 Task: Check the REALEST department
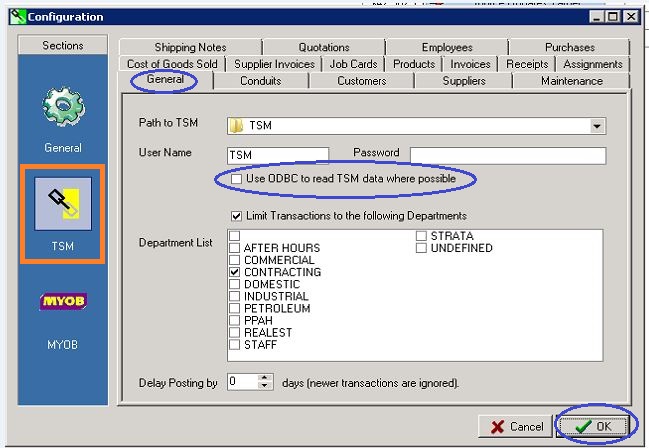coord(235,332)
